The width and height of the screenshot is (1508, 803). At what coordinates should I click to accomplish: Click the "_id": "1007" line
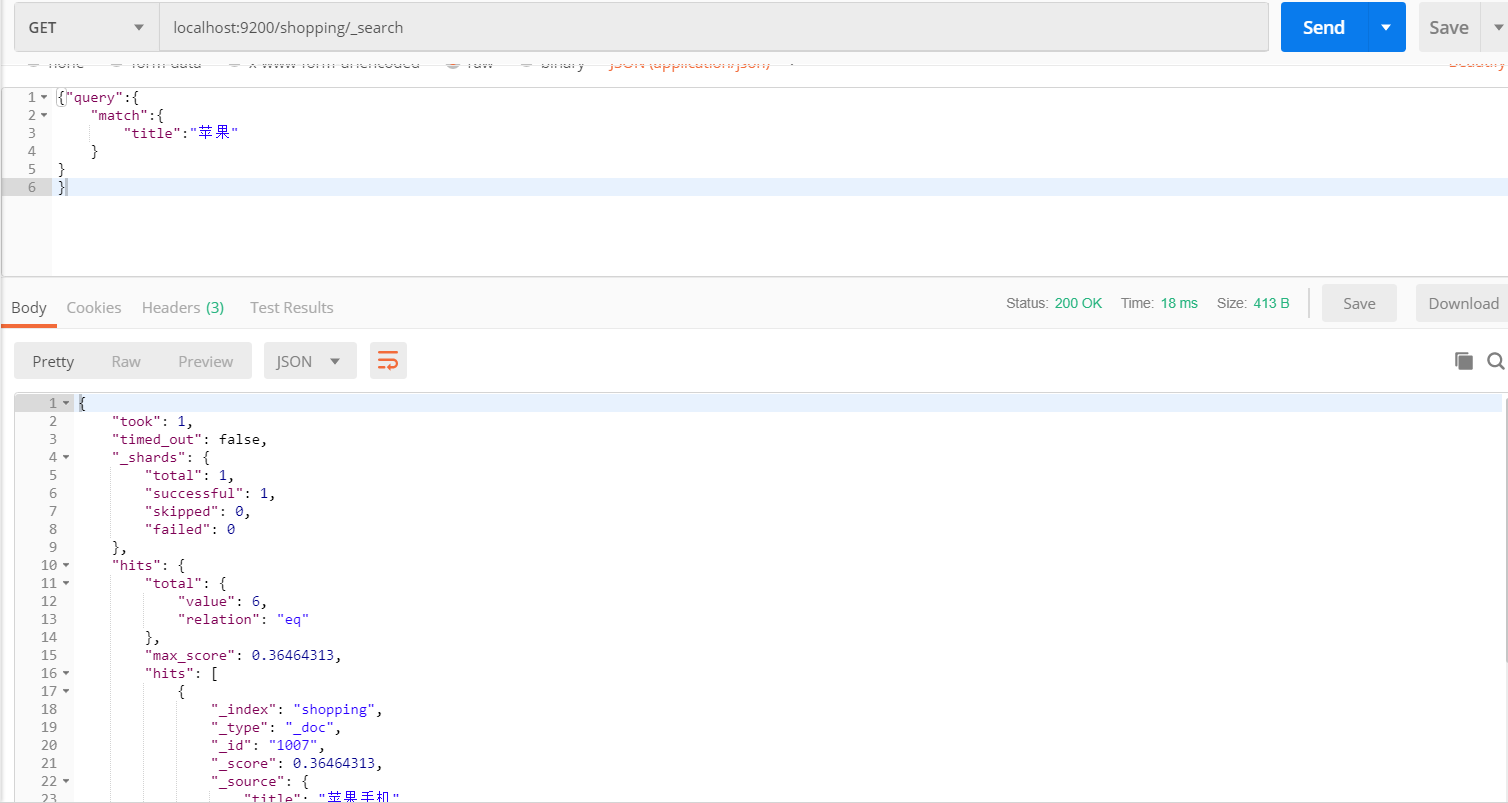pyautogui.click(x=268, y=745)
